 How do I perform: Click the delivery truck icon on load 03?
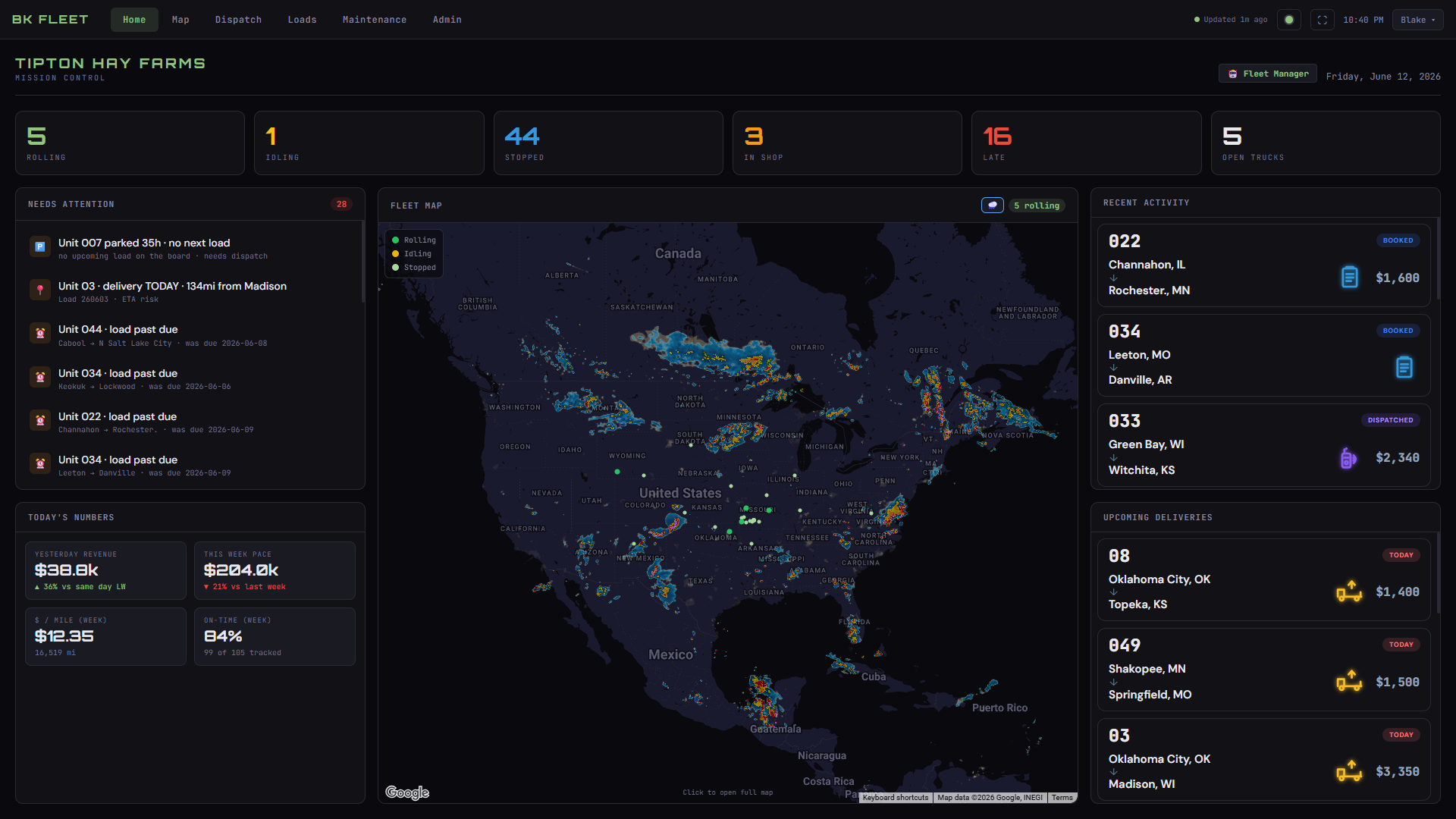point(1349,771)
